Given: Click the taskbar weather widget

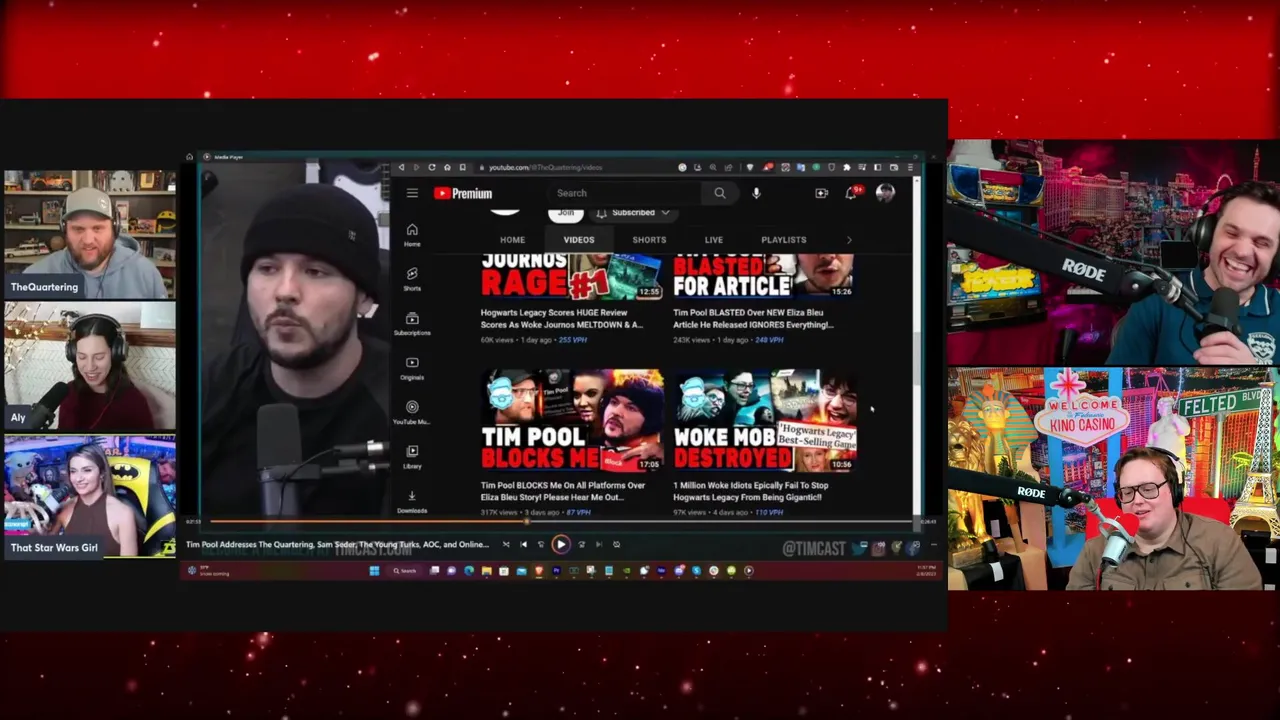Looking at the screenshot, I should coord(208,571).
